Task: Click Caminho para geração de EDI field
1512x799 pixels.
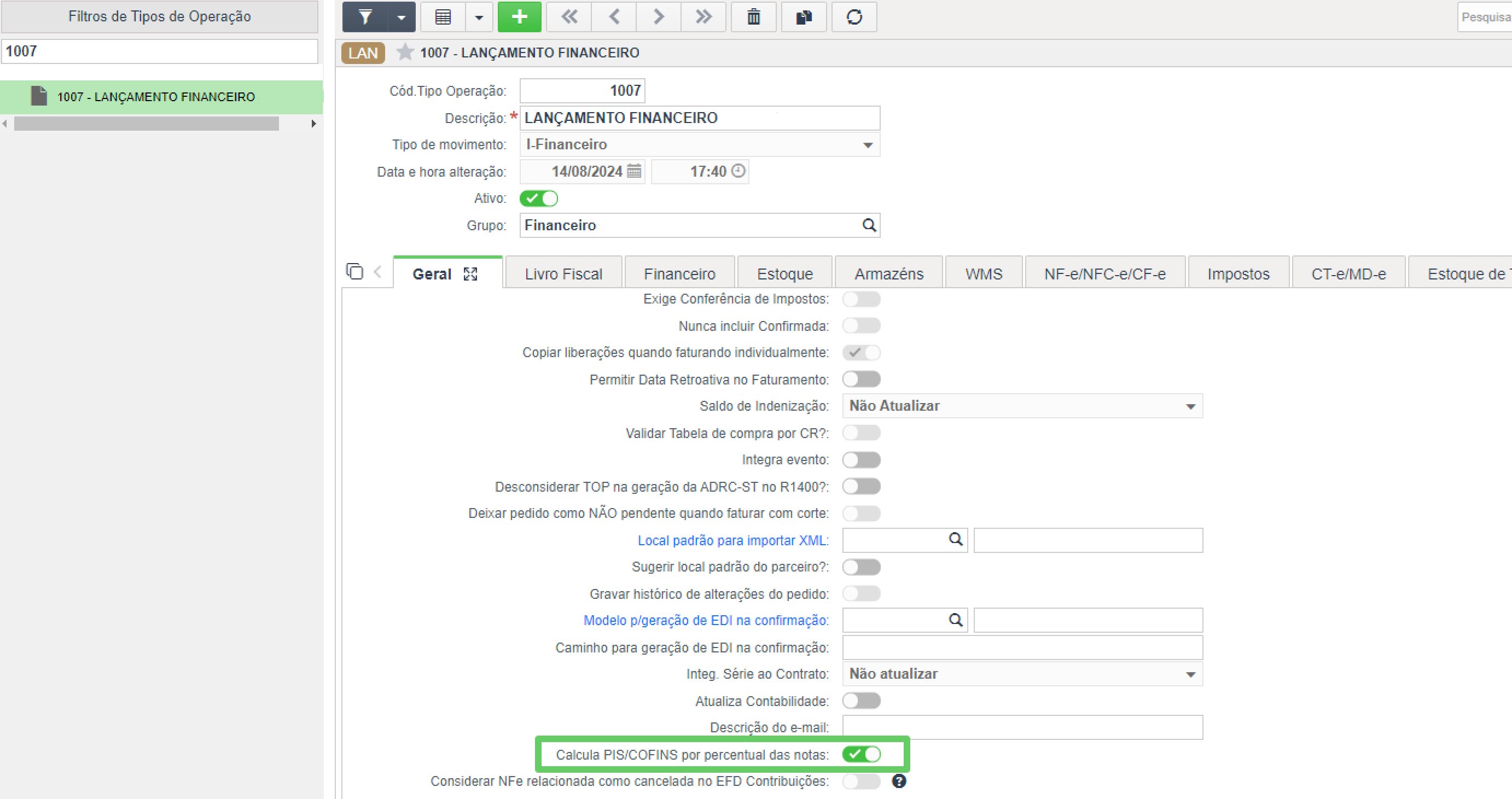Action: pos(1022,648)
